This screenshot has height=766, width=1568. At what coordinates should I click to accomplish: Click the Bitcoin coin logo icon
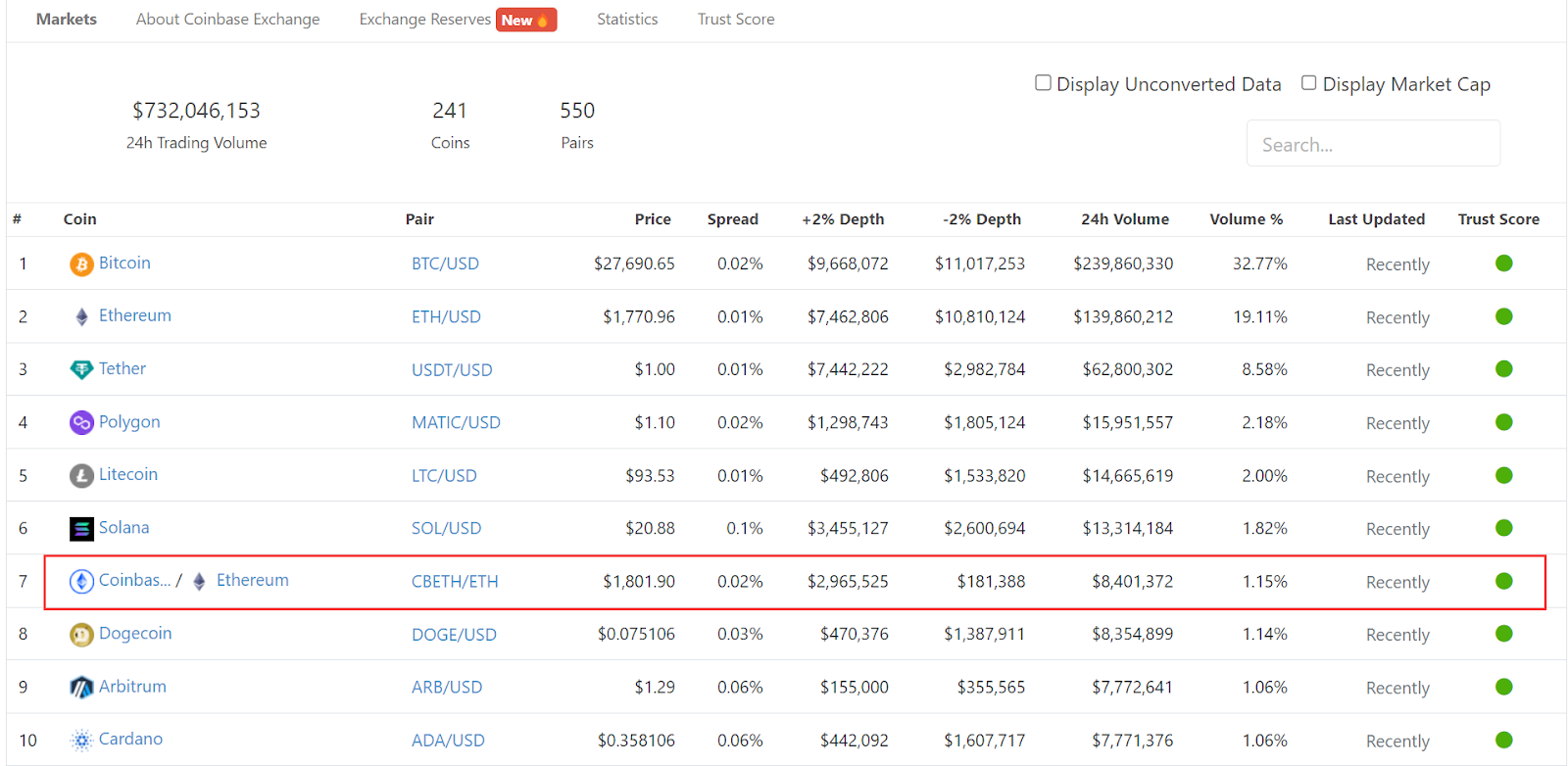pyautogui.click(x=81, y=264)
